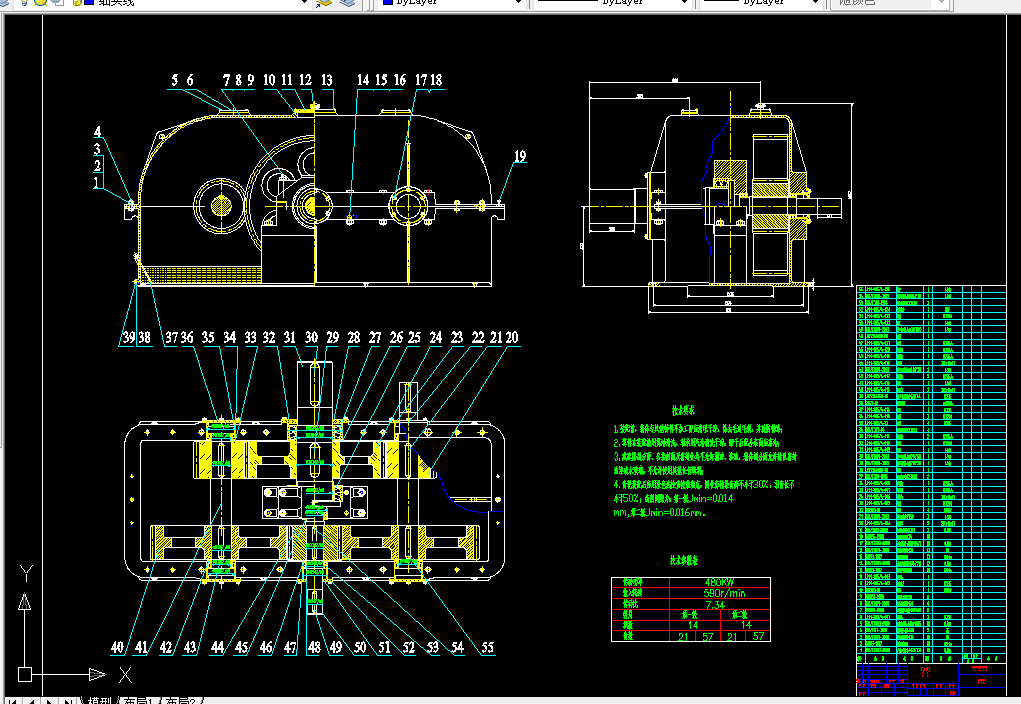Expand the layer name dropdown arrow

click(303, 3)
